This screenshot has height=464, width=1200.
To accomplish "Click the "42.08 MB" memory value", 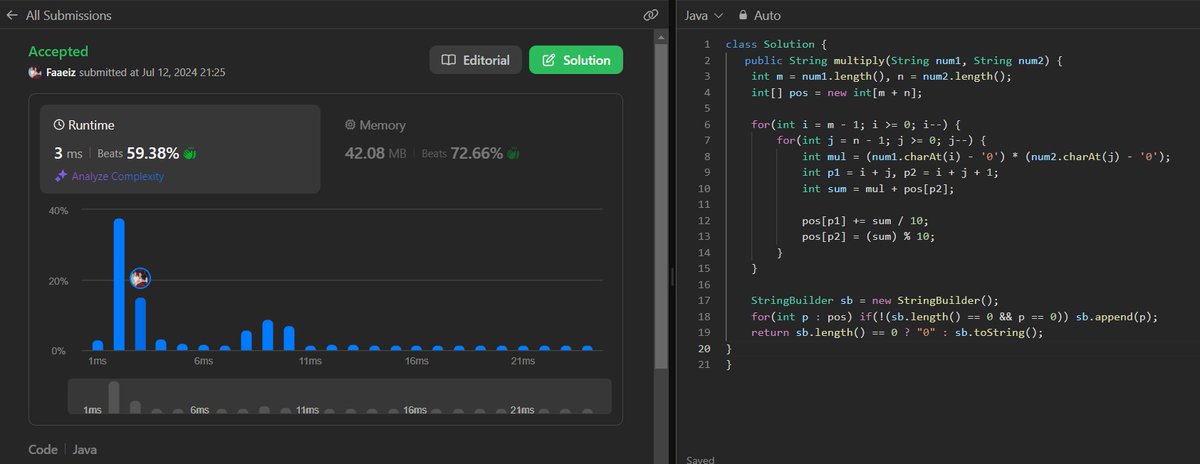I will click(x=375, y=153).
